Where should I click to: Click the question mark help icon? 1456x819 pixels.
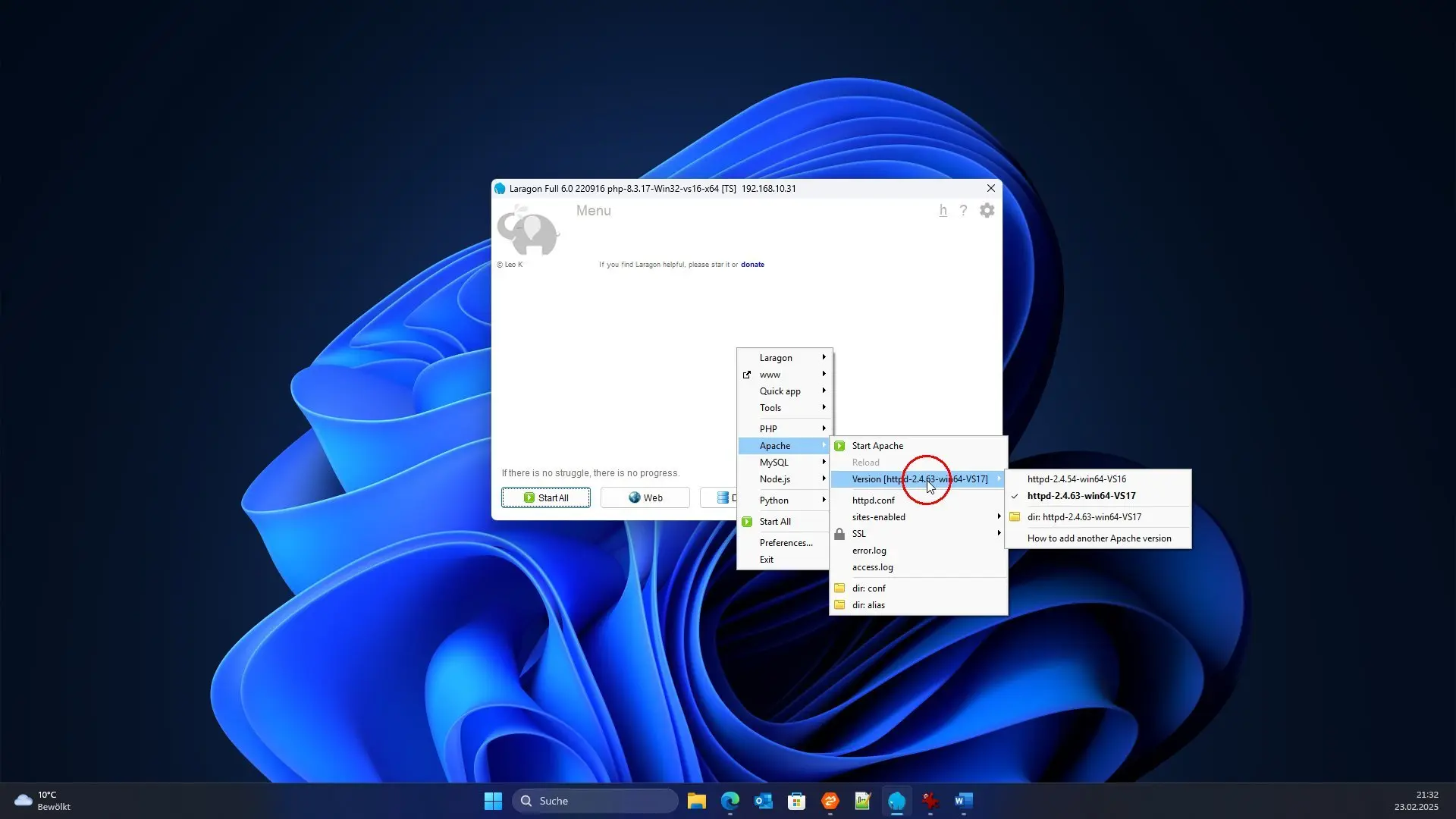(963, 211)
